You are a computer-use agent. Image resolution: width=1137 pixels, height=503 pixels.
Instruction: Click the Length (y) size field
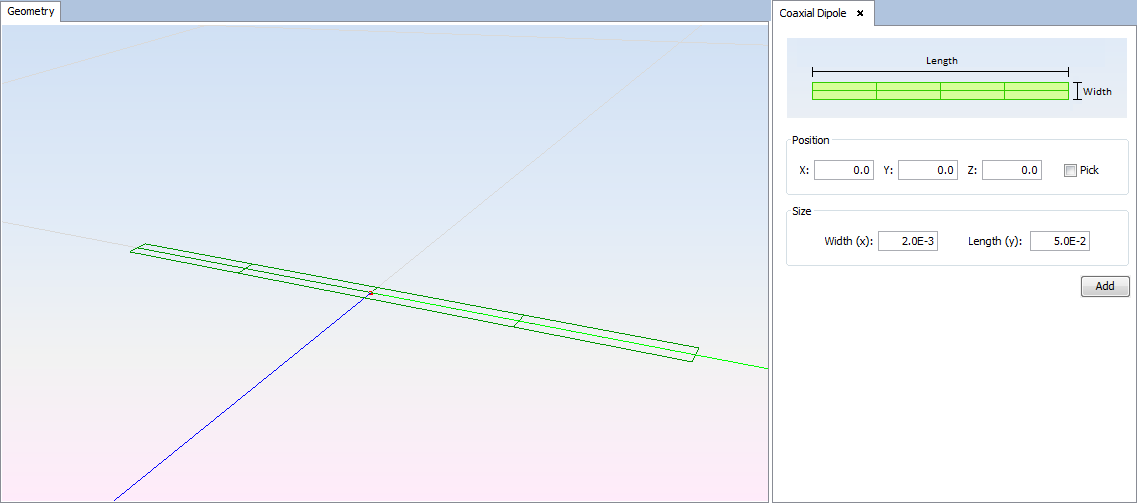[1059, 241]
